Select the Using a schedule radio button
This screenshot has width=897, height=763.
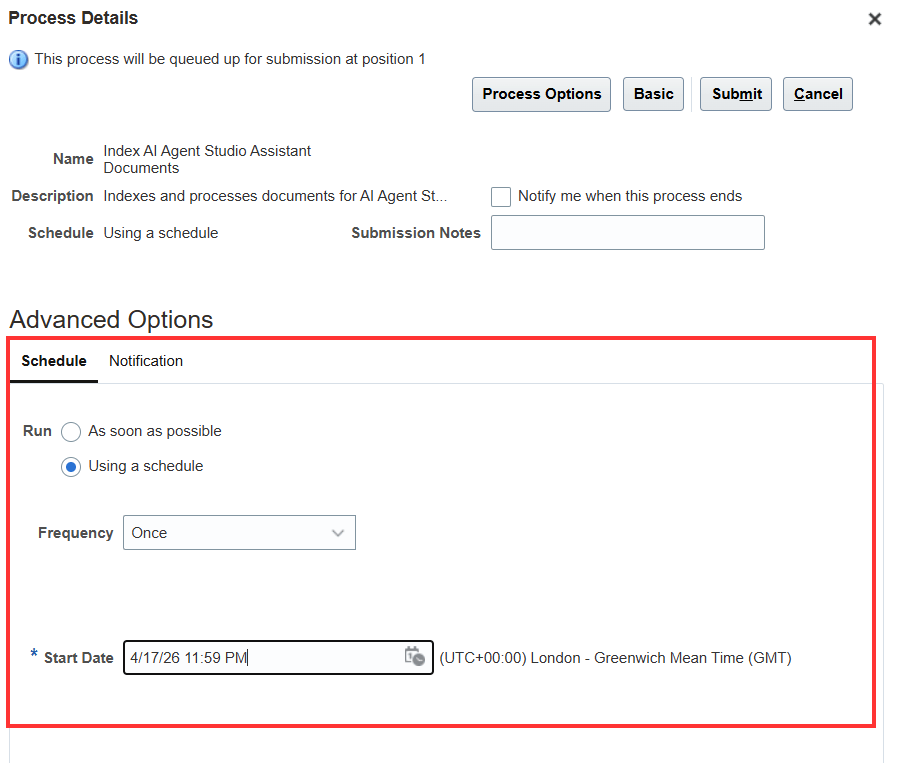[x=71, y=467]
